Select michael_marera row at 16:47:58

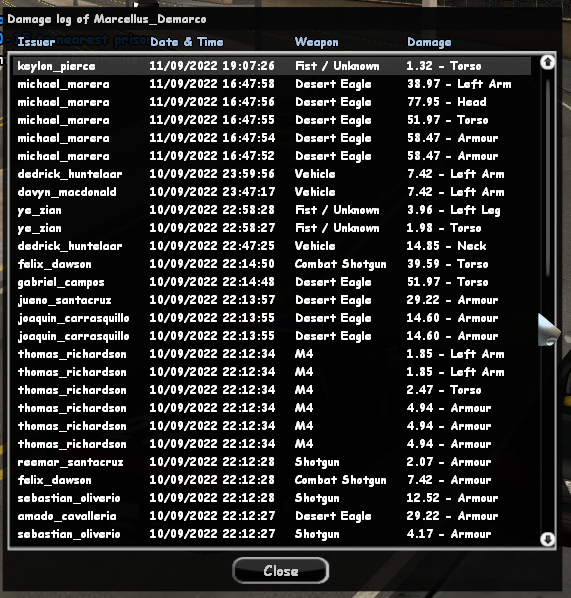pos(272,84)
